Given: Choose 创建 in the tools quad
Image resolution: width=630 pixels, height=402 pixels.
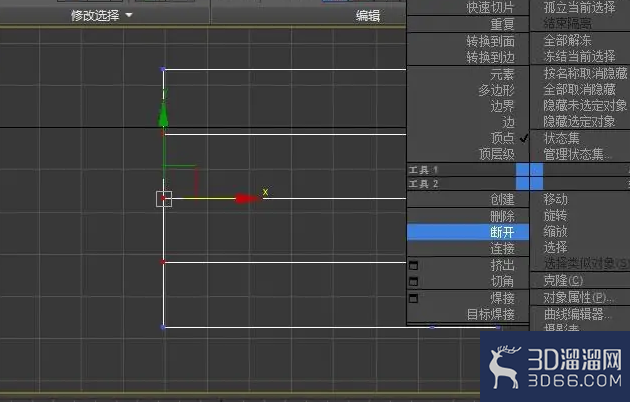Looking at the screenshot, I should [502, 200].
